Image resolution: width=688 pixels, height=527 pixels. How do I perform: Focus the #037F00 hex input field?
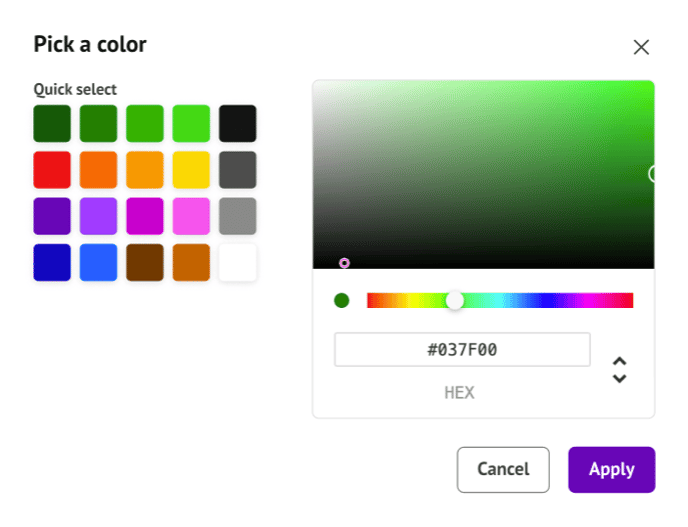click(462, 350)
